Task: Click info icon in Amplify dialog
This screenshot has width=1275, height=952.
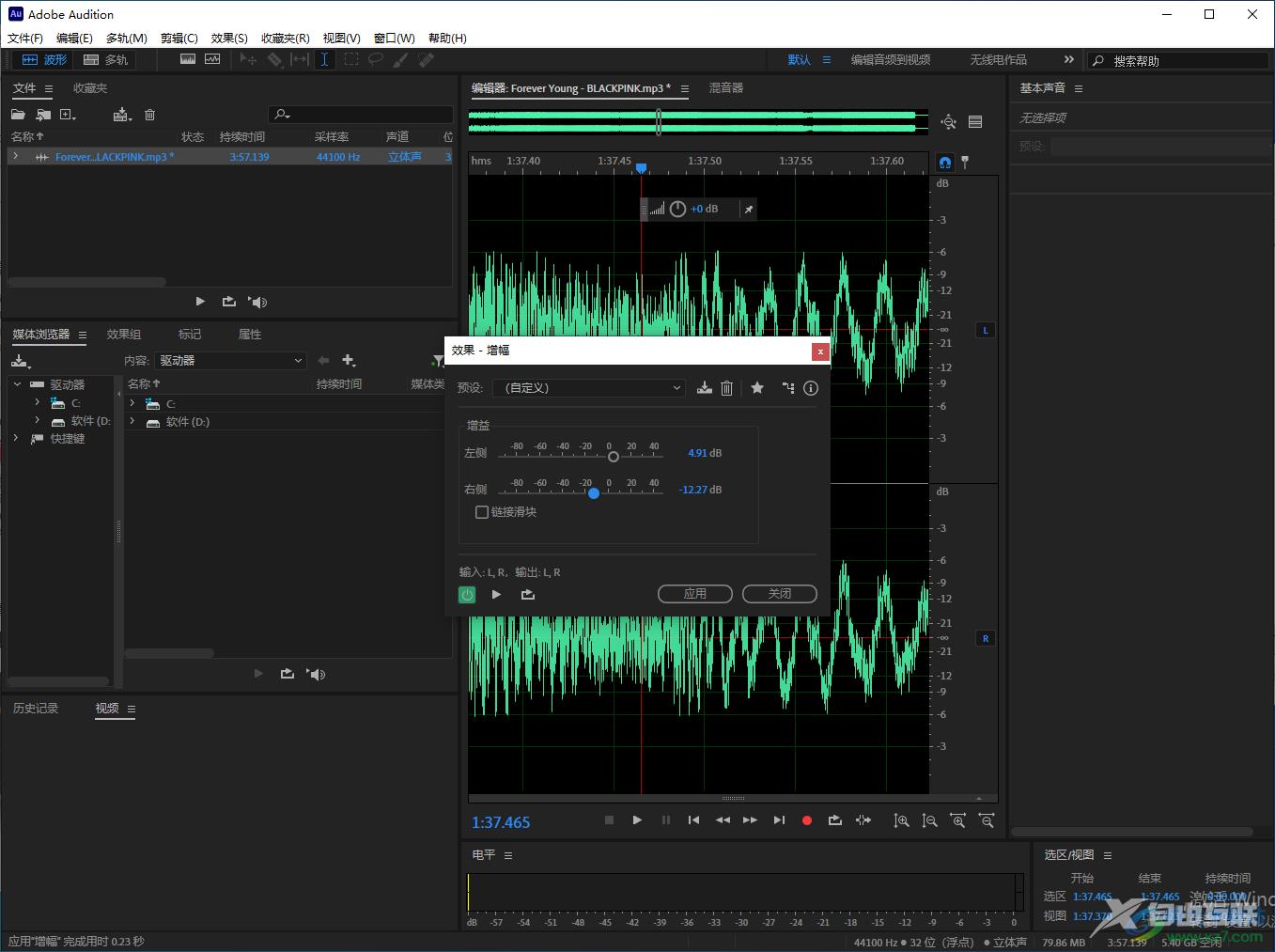Action: [811, 388]
